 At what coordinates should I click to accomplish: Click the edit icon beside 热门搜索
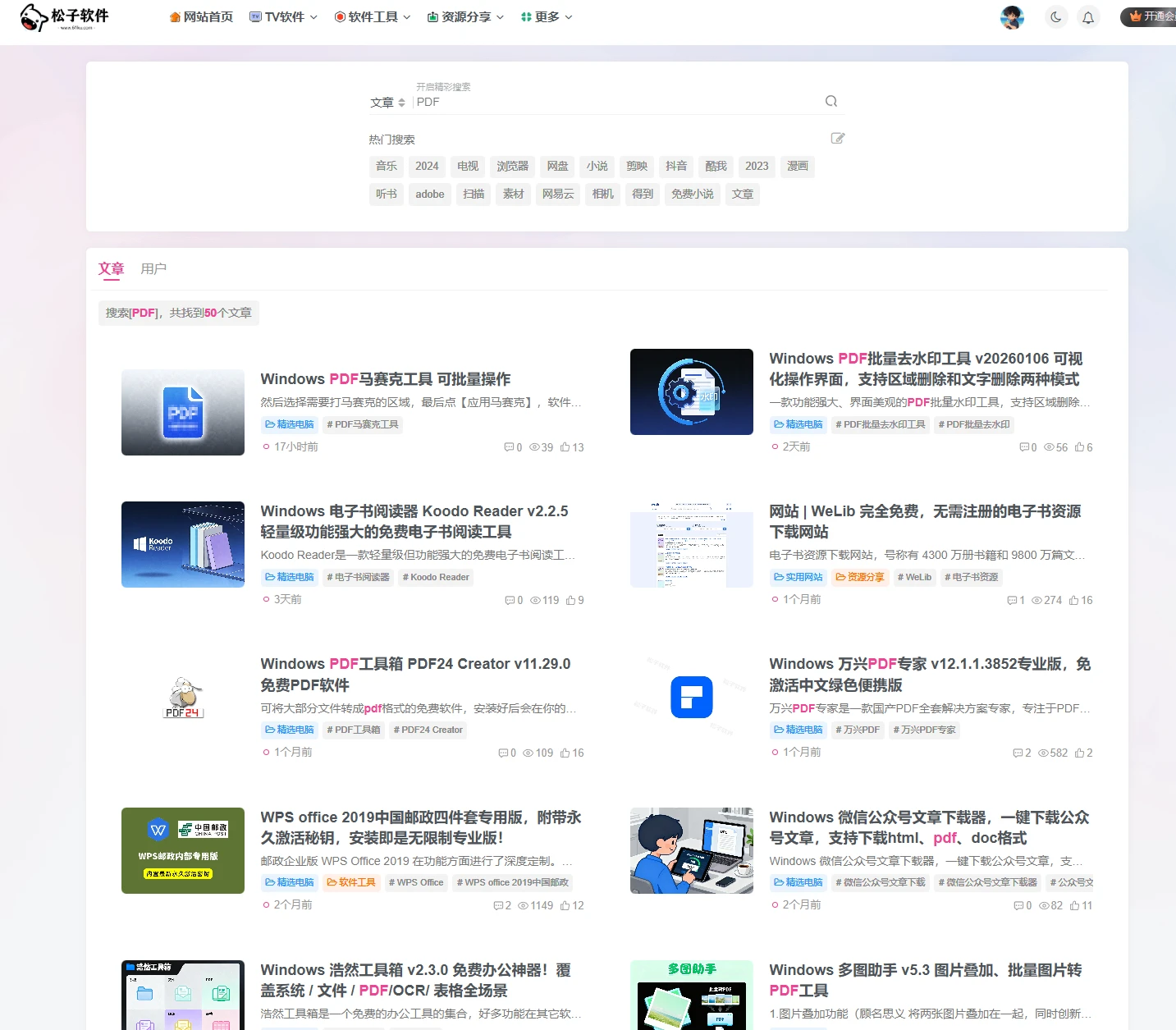(x=838, y=138)
